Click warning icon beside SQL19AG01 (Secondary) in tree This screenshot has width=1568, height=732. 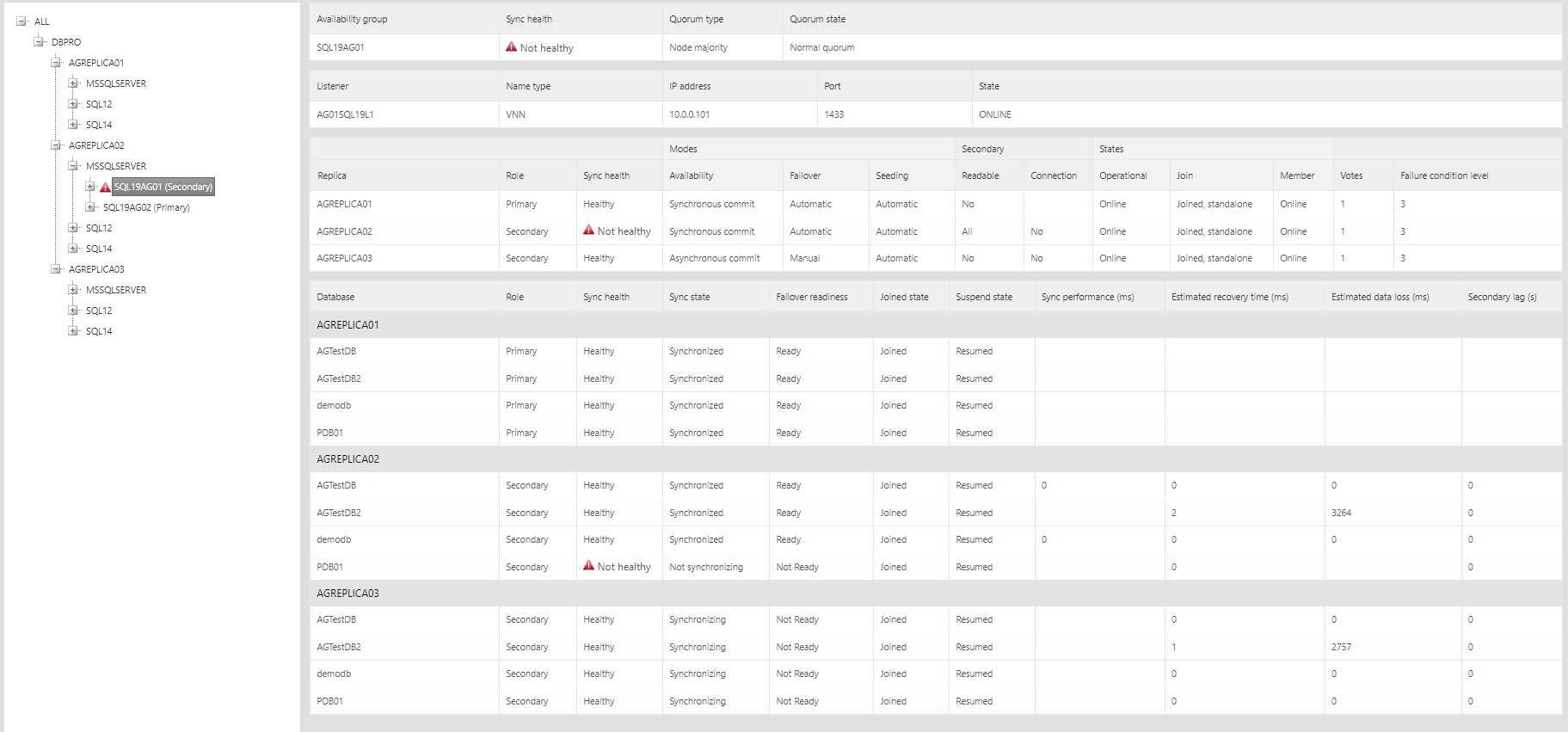pyautogui.click(x=105, y=187)
